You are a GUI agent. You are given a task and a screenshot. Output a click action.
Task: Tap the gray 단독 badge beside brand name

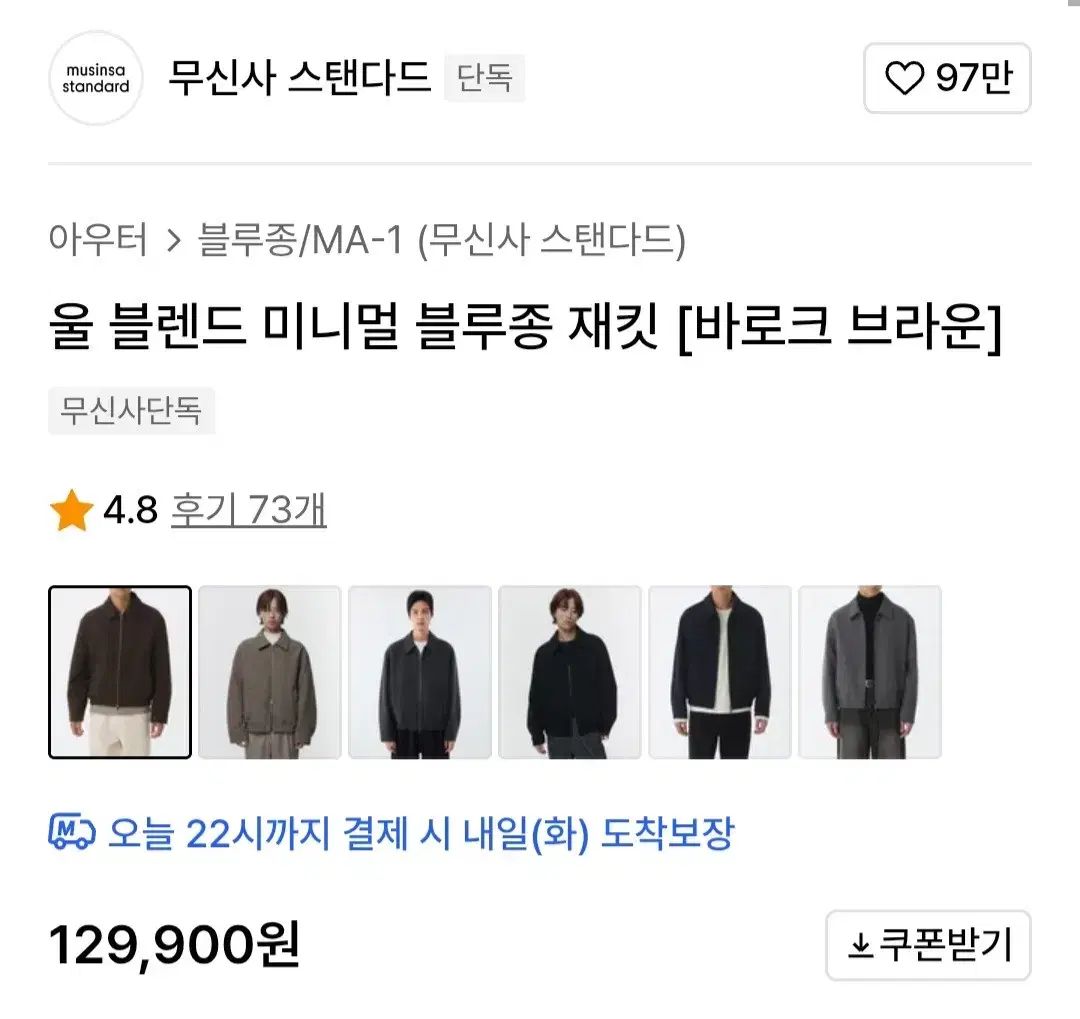click(x=485, y=78)
